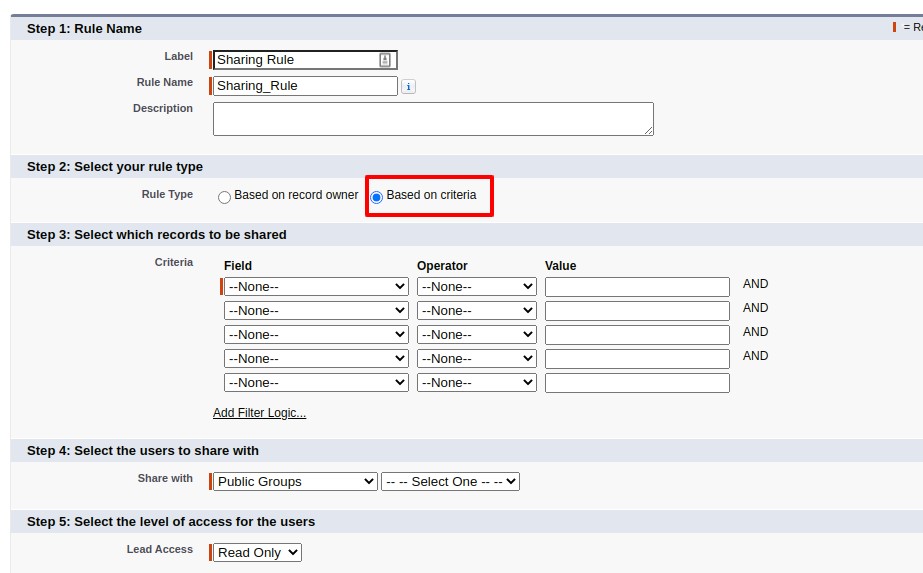The height and width of the screenshot is (573, 923).
Task: Open the first criteria Field dropdown
Action: tap(316, 287)
